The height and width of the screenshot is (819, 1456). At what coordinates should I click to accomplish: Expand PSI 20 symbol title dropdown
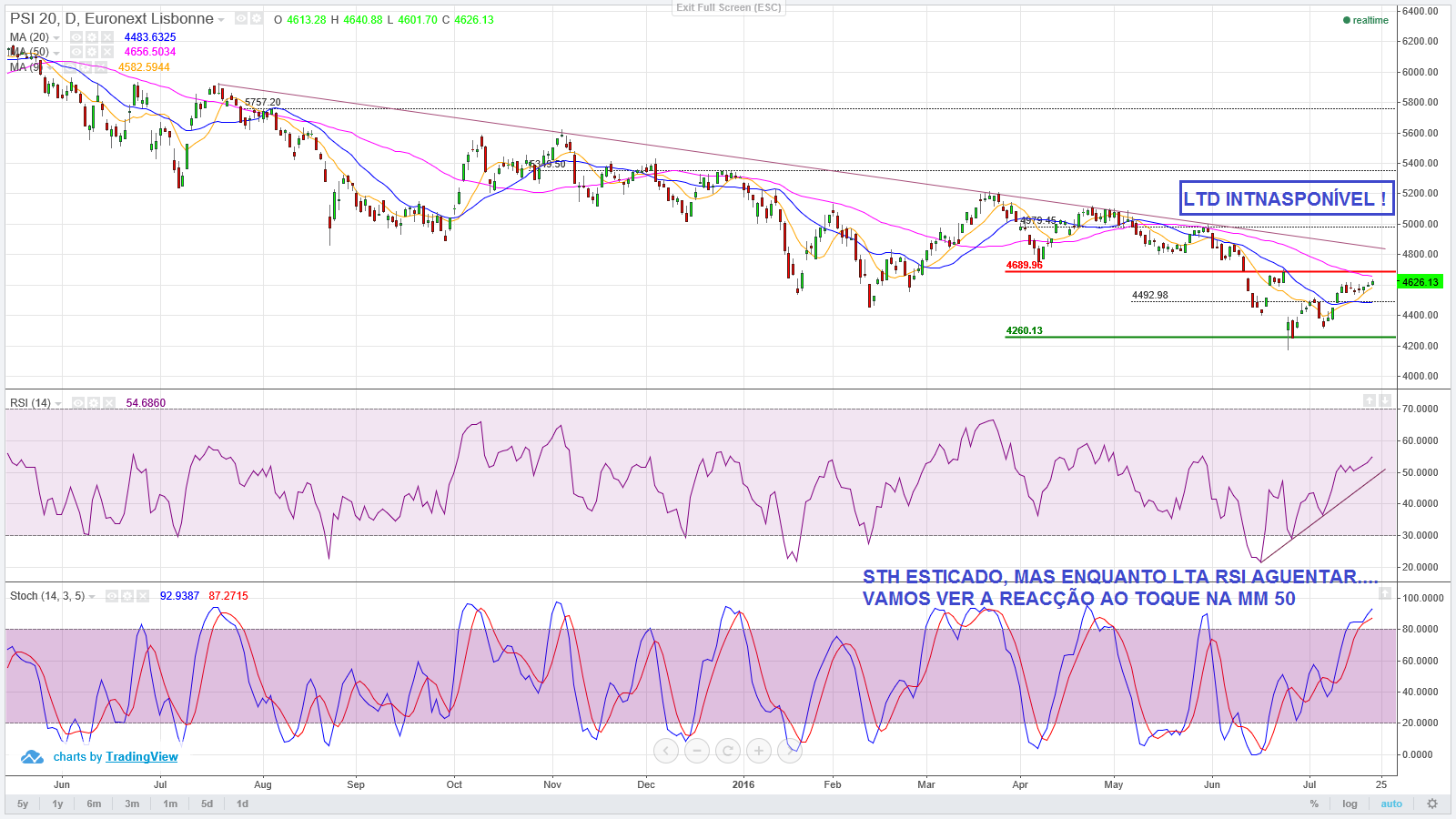tap(221, 19)
